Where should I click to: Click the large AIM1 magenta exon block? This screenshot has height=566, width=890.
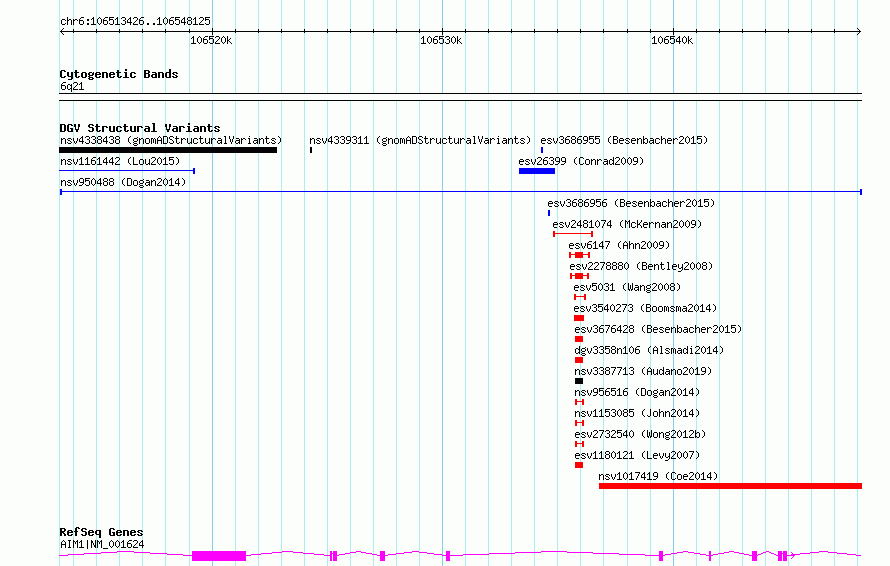tap(219, 556)
